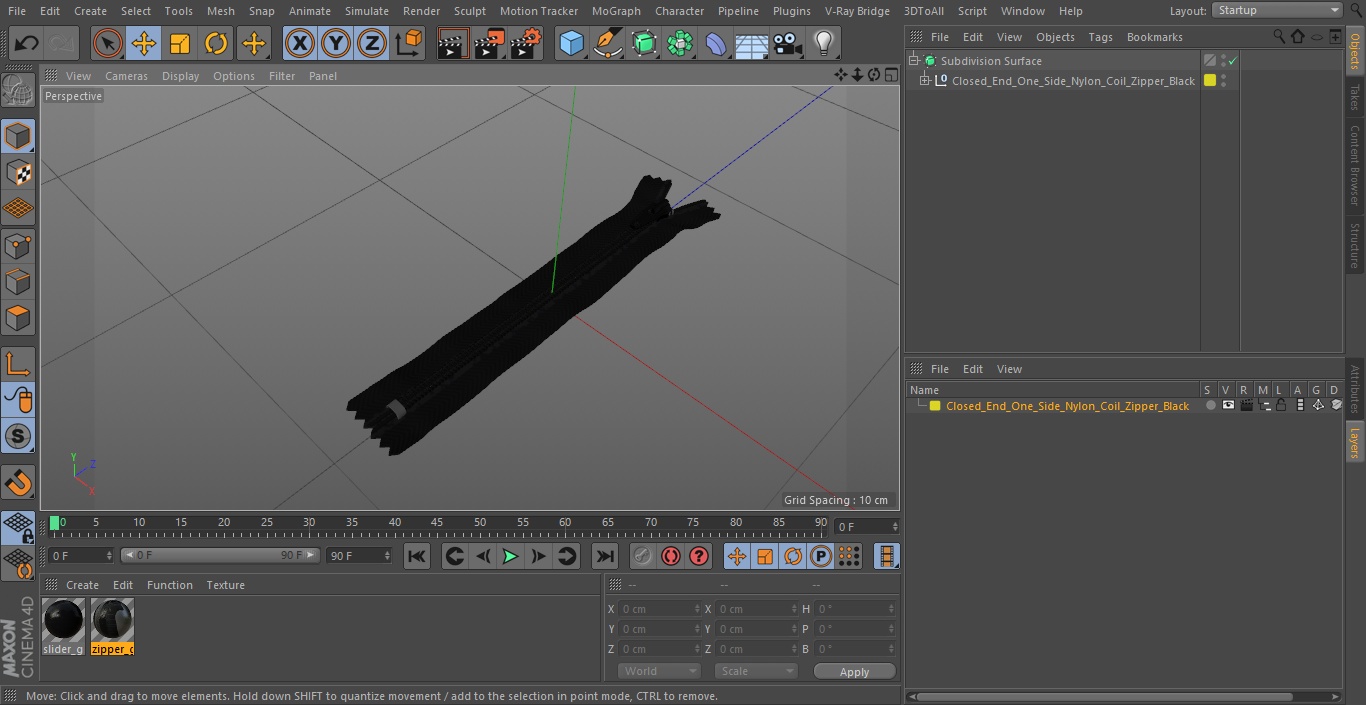Click the X position input field
1366x705 pixels.
tap(658, 609)
